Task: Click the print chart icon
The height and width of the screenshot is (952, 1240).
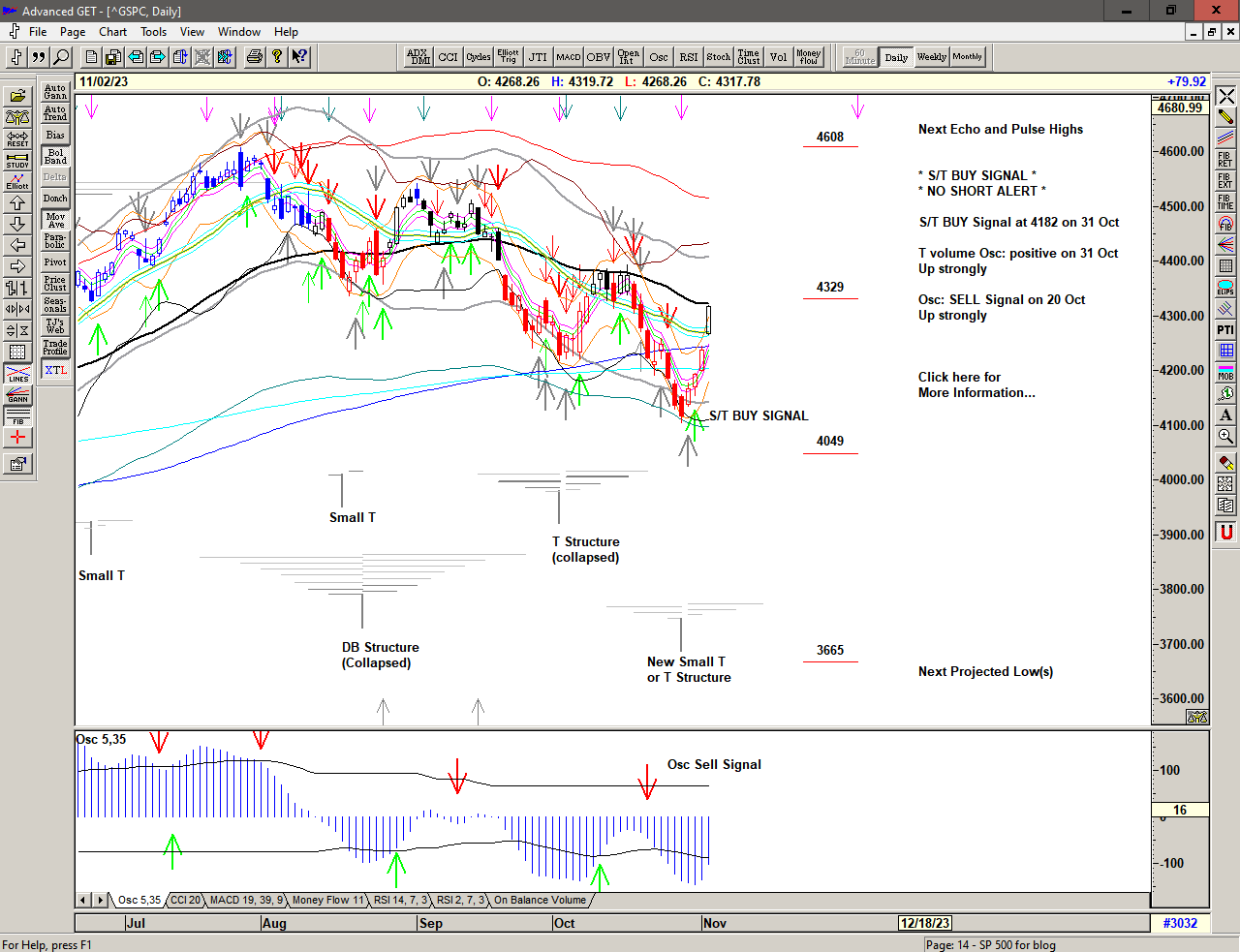Action: pos(254,57)
